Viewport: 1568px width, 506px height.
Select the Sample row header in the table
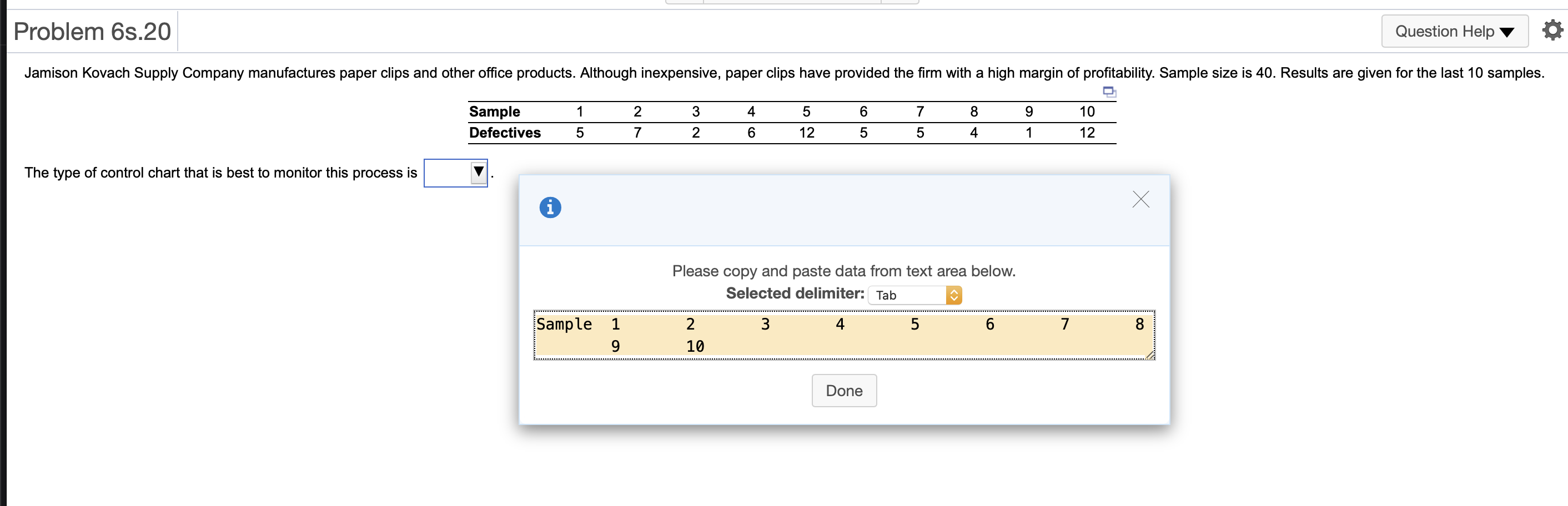[x=494, y=112]
